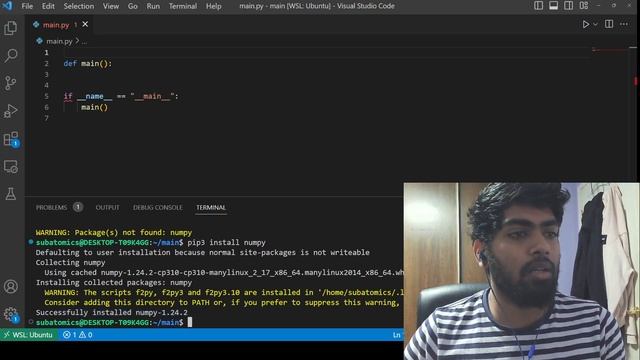Open the Explorer view in activity bar

pos(11,28)
